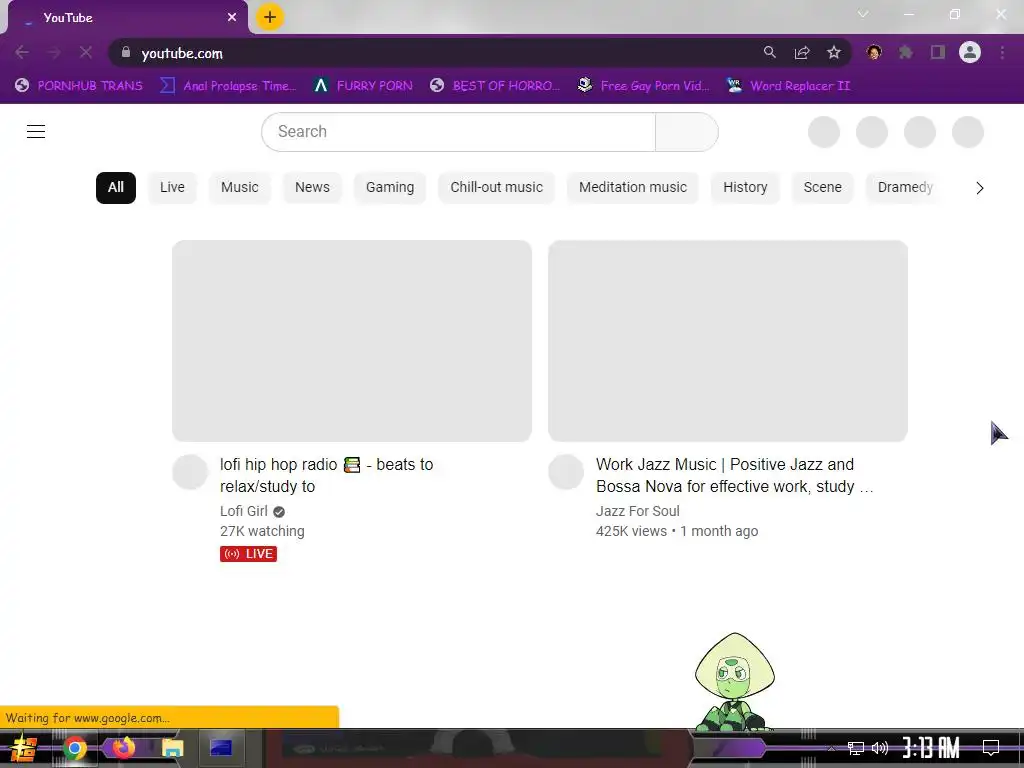This screenshot has width=1024, height=768.
Task: Click the Lofi Girl channel avatar placeholder
Action: click(190, 472)
